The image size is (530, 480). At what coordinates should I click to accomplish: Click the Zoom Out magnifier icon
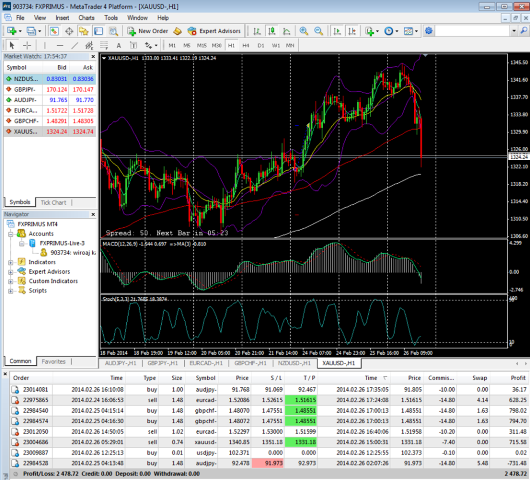318,31
